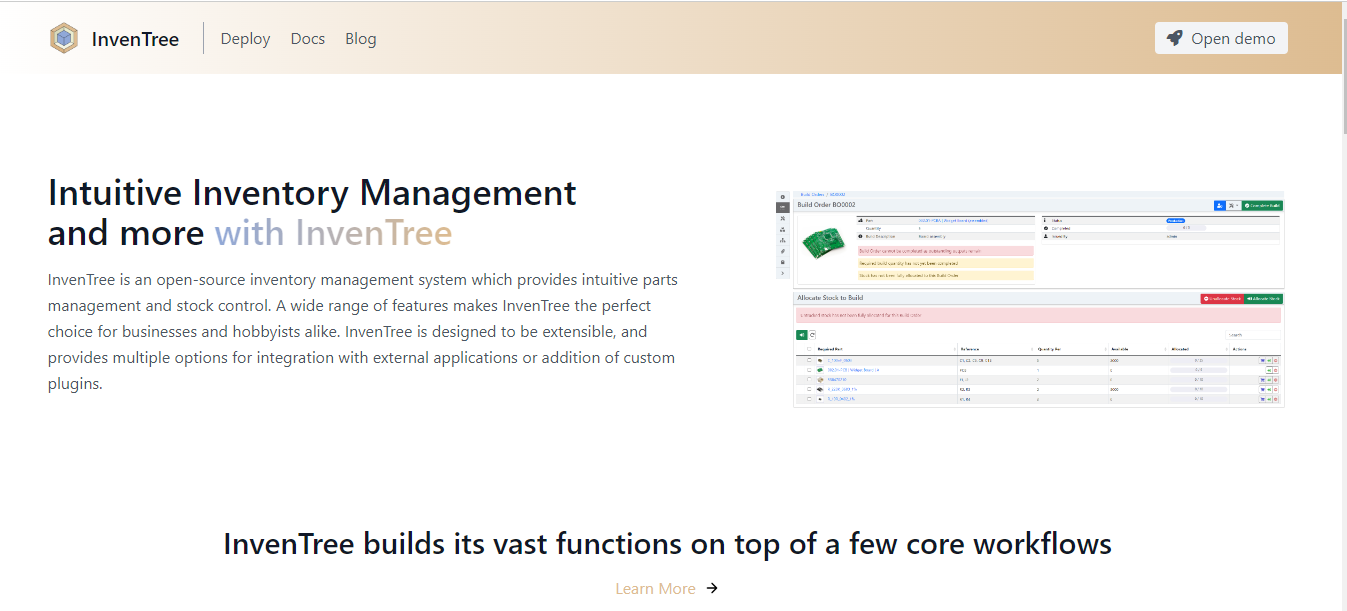Open the Deploy page from the navbar
The height and width of the screenshot is (611, 1347).
point(245,39)
